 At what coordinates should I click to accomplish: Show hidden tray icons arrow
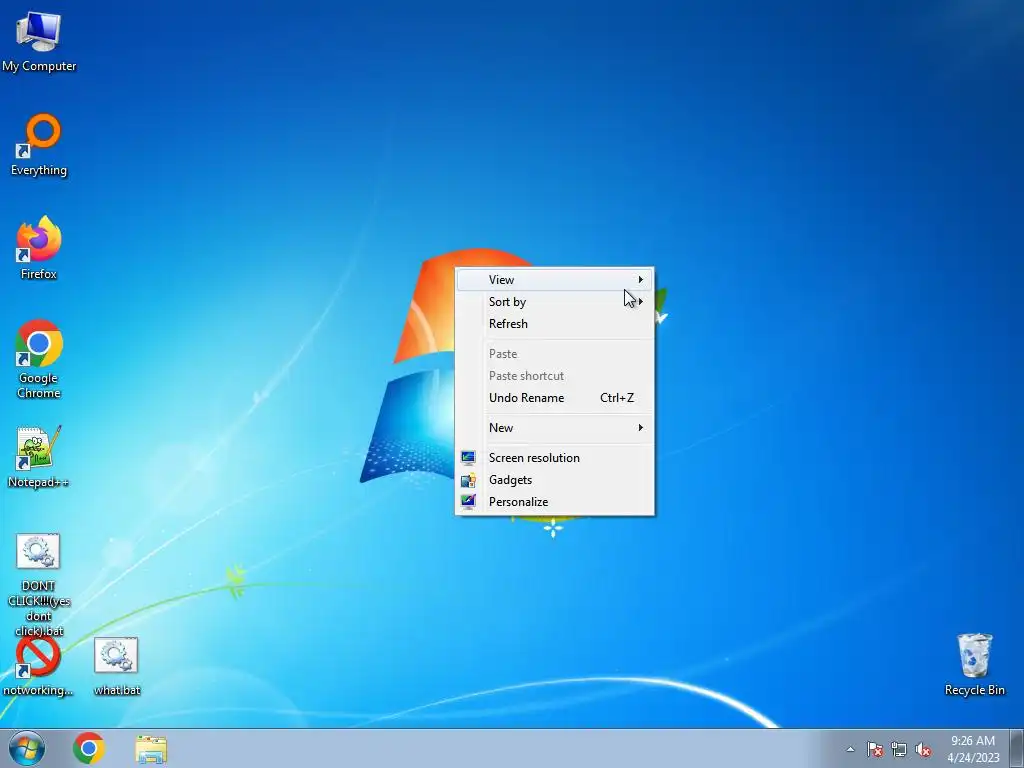pyautogui.click(x=850, y=749)
